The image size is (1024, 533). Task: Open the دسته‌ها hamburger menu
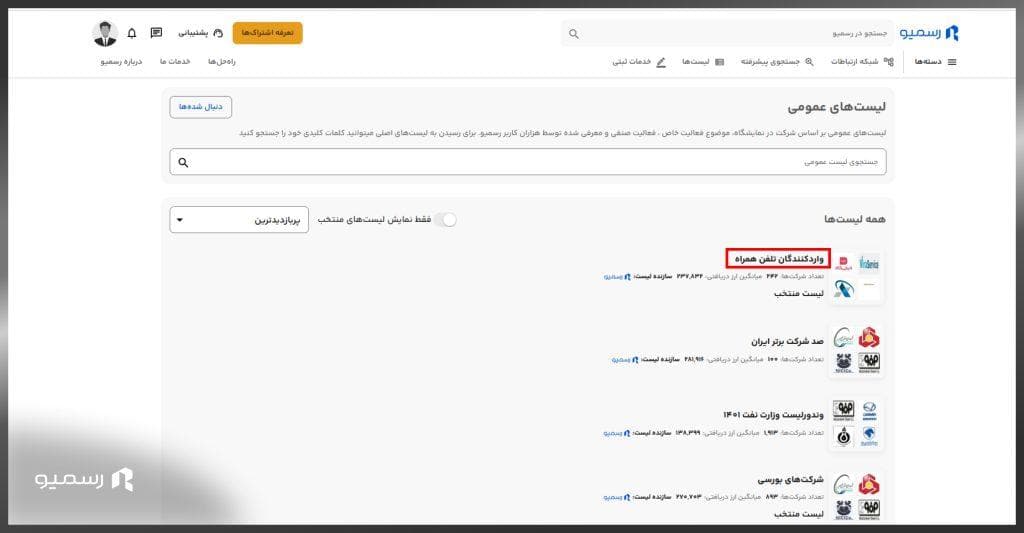(935, 61)
